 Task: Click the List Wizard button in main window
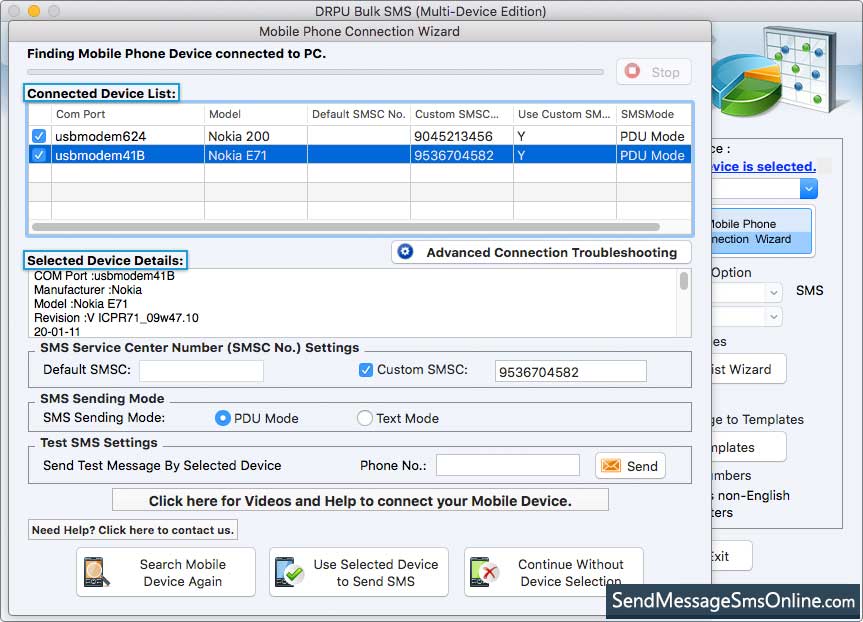[749, 369]
